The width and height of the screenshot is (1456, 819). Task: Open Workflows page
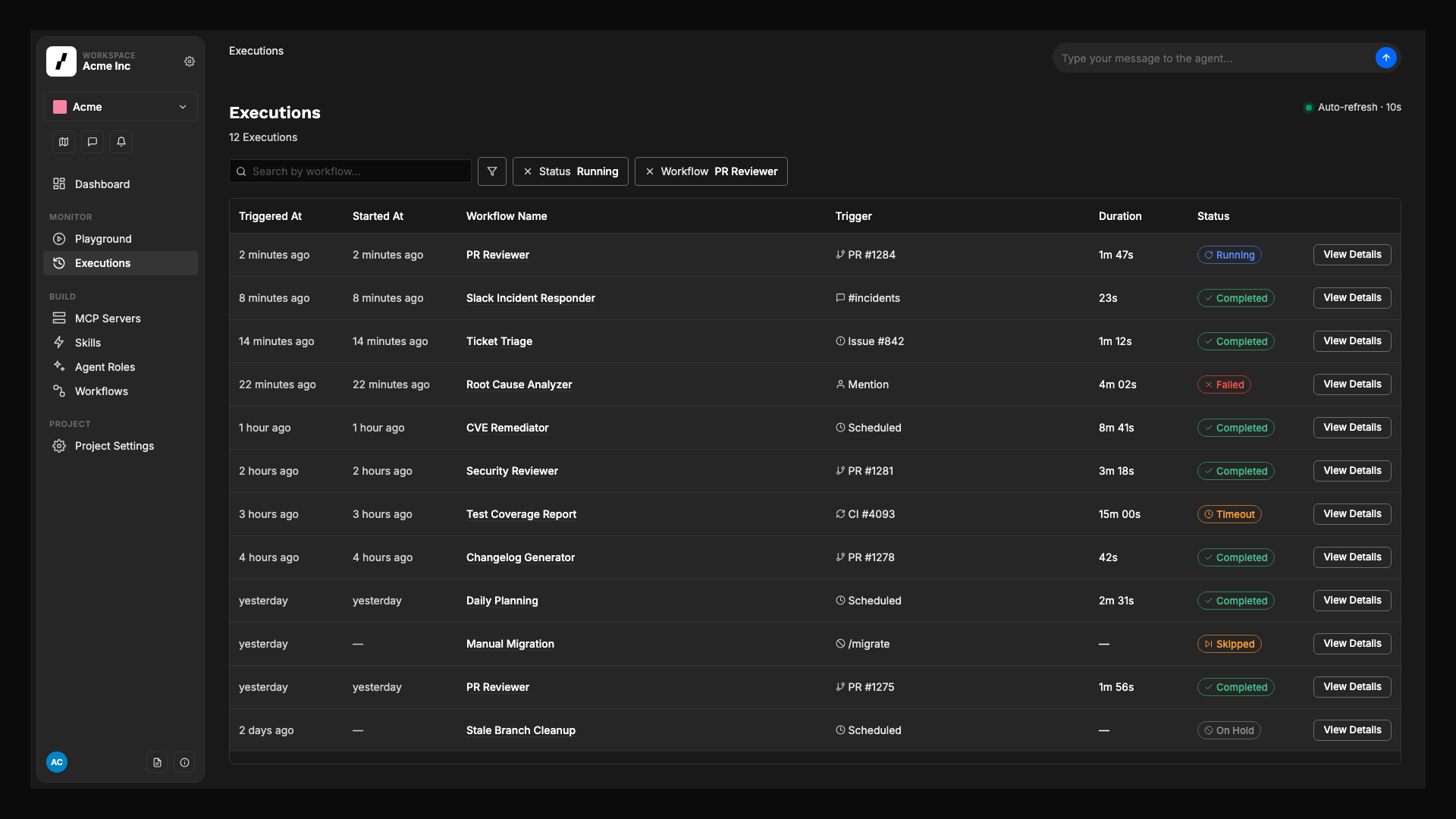click(121, 391)
